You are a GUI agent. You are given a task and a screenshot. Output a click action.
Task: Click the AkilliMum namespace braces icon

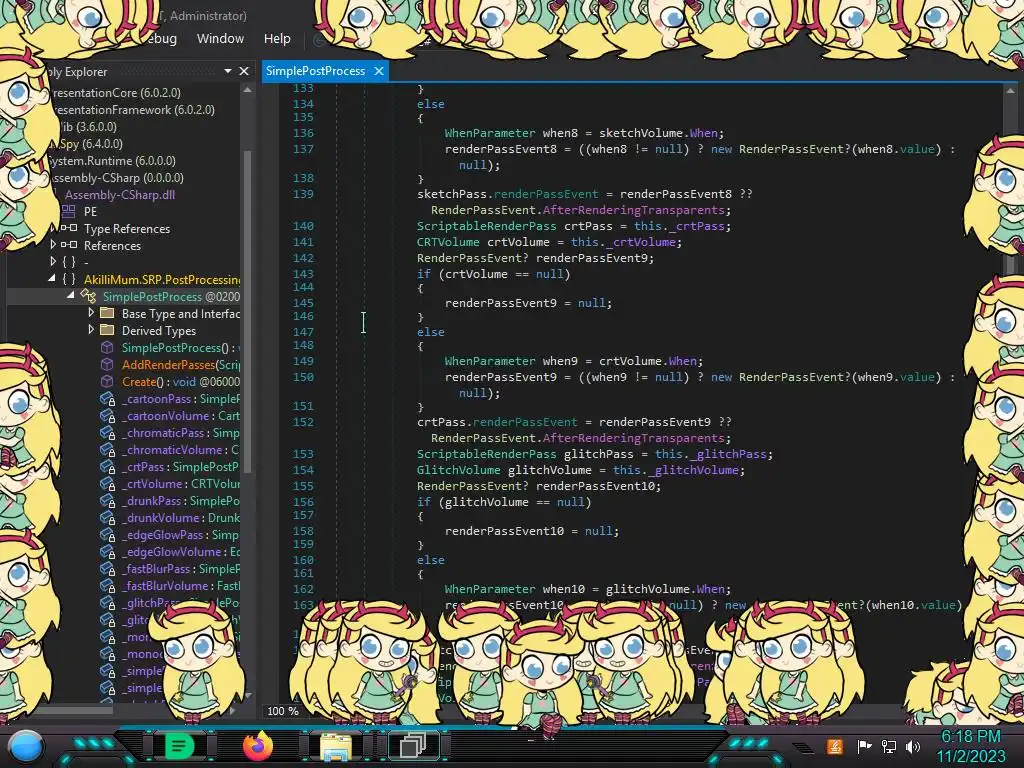69,279
